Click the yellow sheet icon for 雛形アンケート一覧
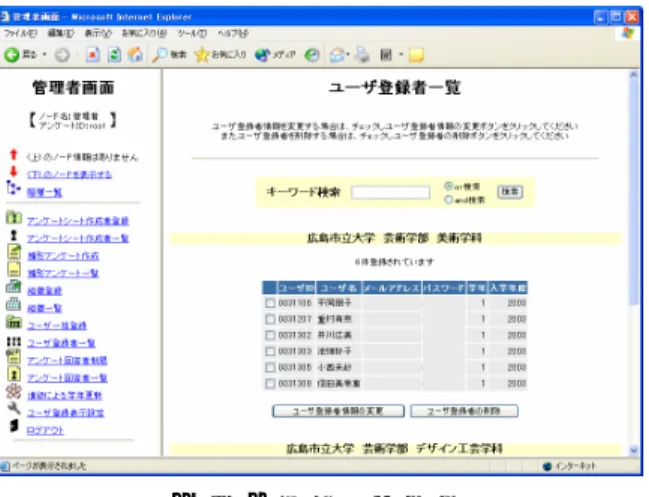Screen dimensions: 649x497 pos(14,269)
